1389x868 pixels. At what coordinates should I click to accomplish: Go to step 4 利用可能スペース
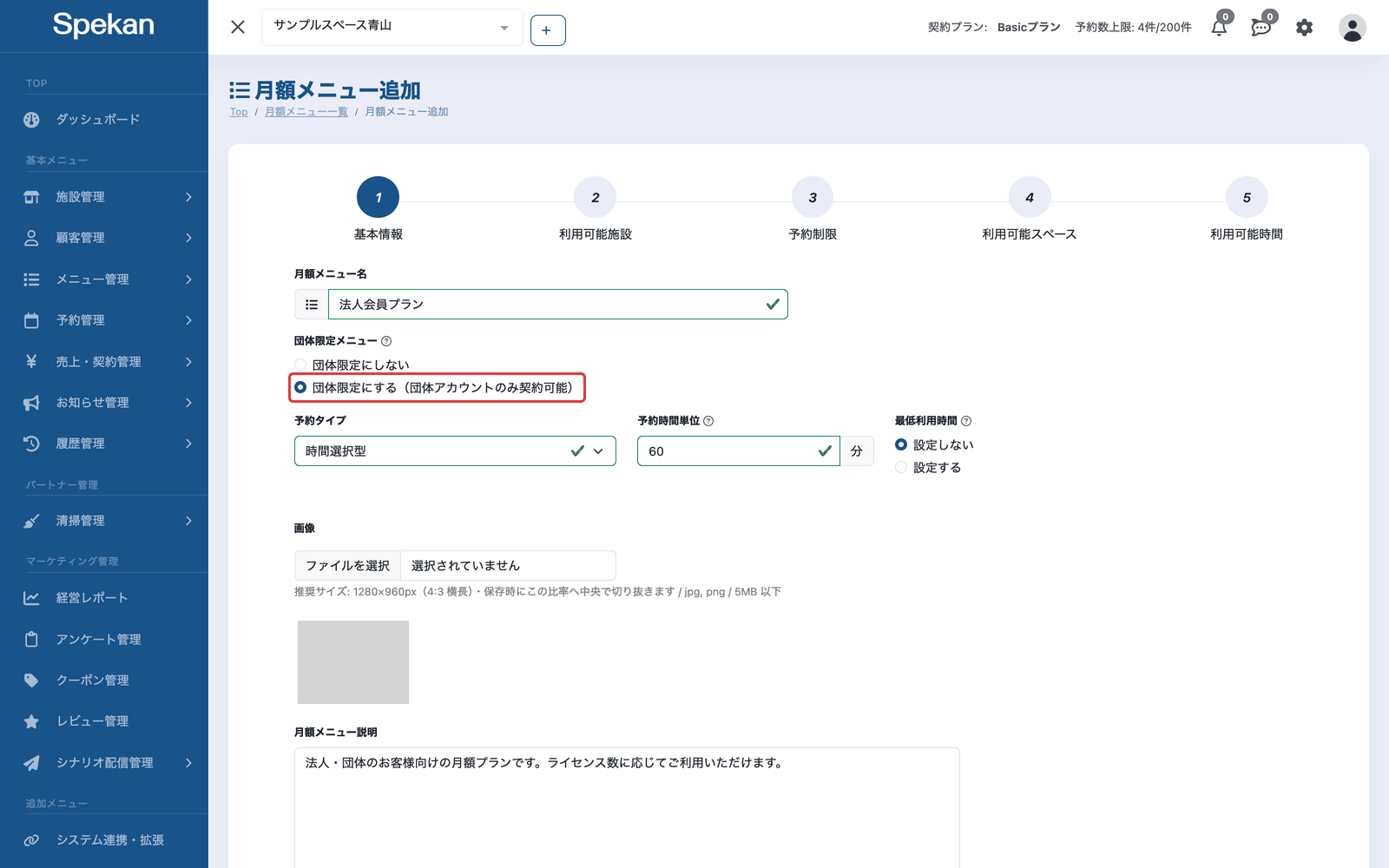1030,198
